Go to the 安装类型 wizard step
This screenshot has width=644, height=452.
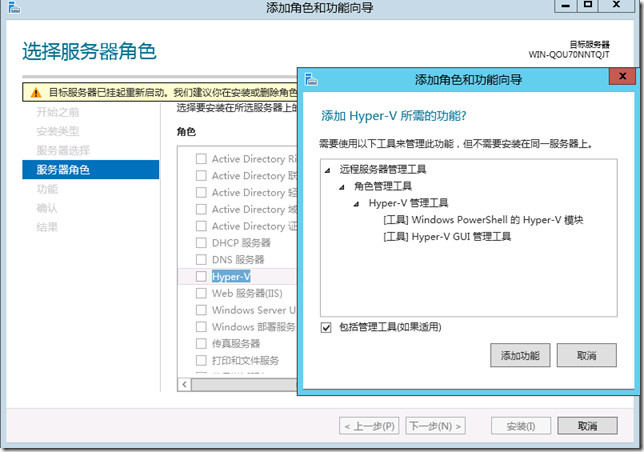[58, 131]
